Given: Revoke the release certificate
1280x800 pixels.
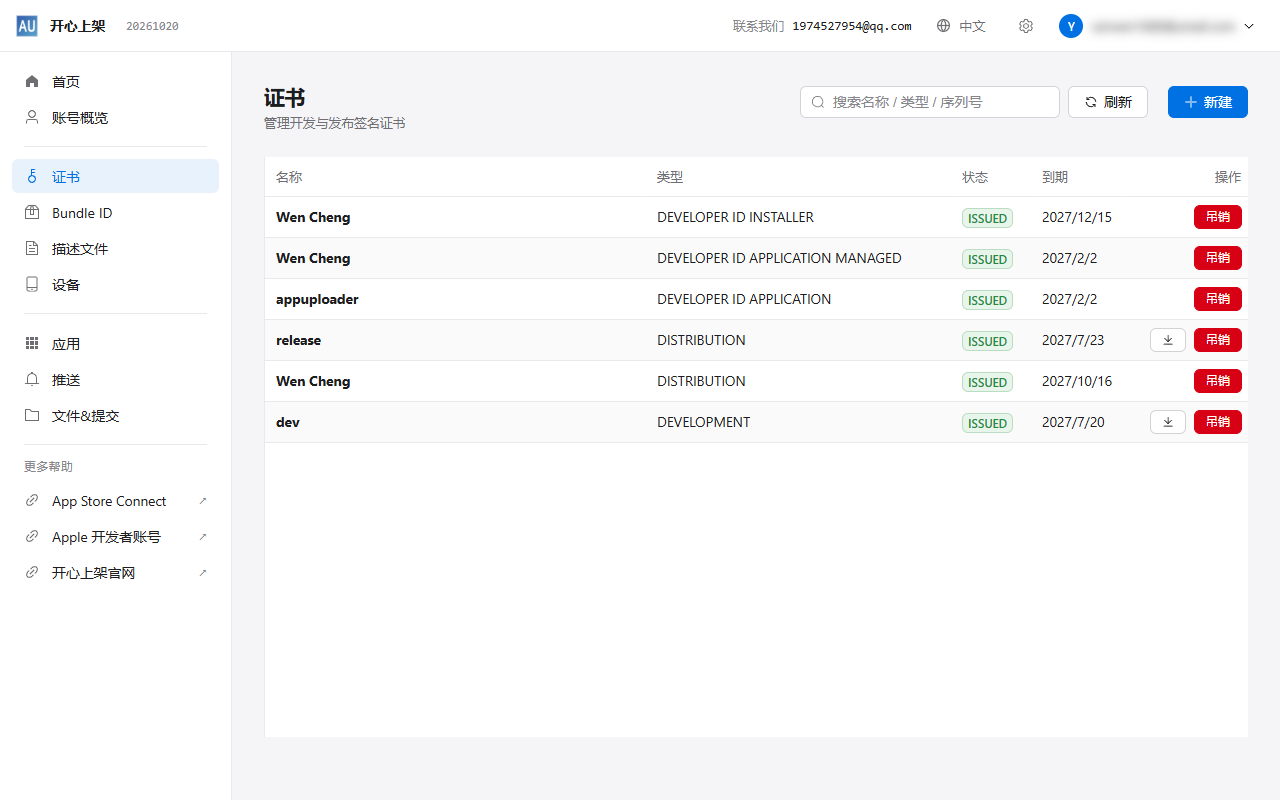Looking at the screenshot, I should point(1218,340).
